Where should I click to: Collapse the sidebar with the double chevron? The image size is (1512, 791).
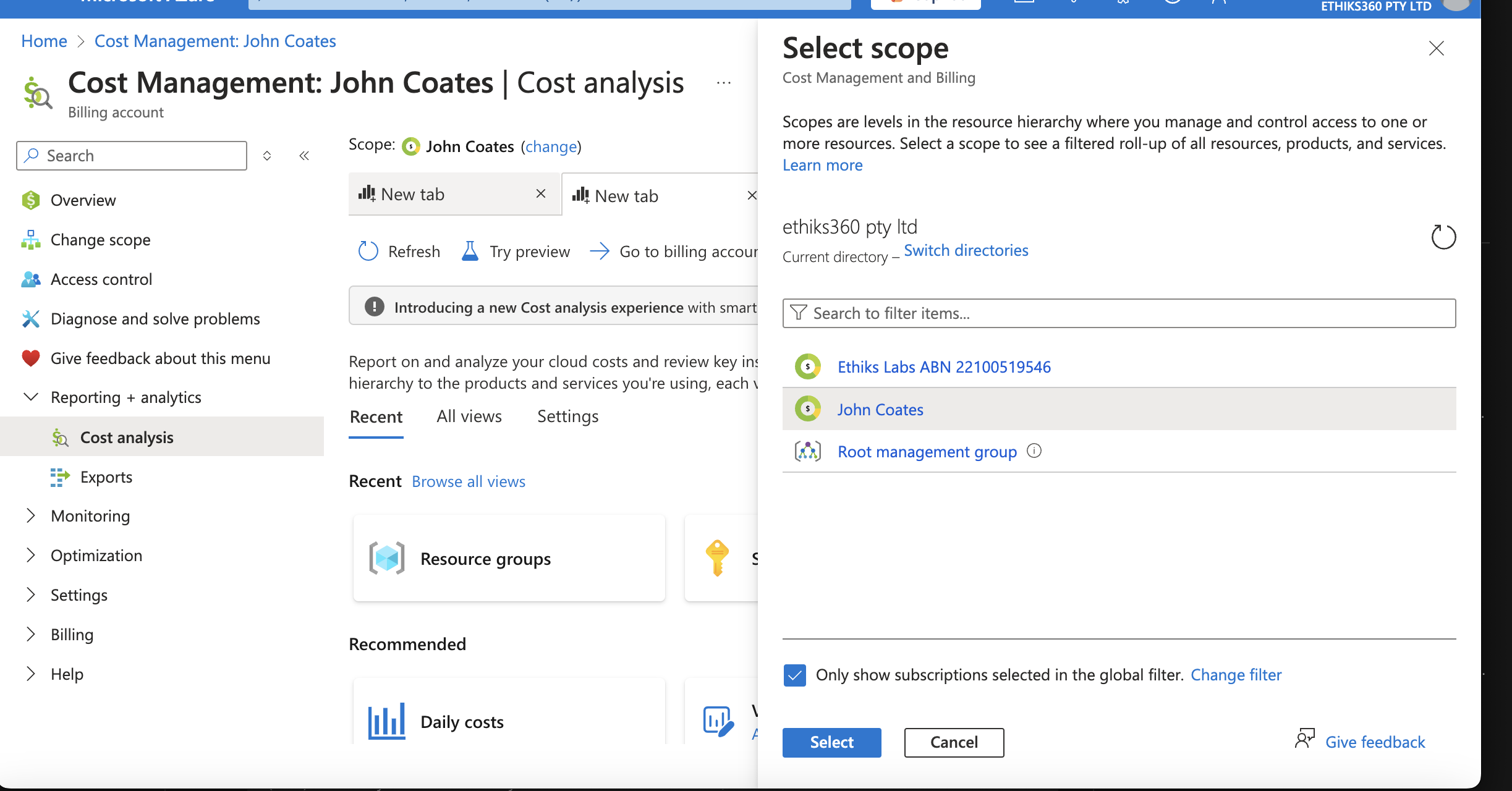(304, 156)
